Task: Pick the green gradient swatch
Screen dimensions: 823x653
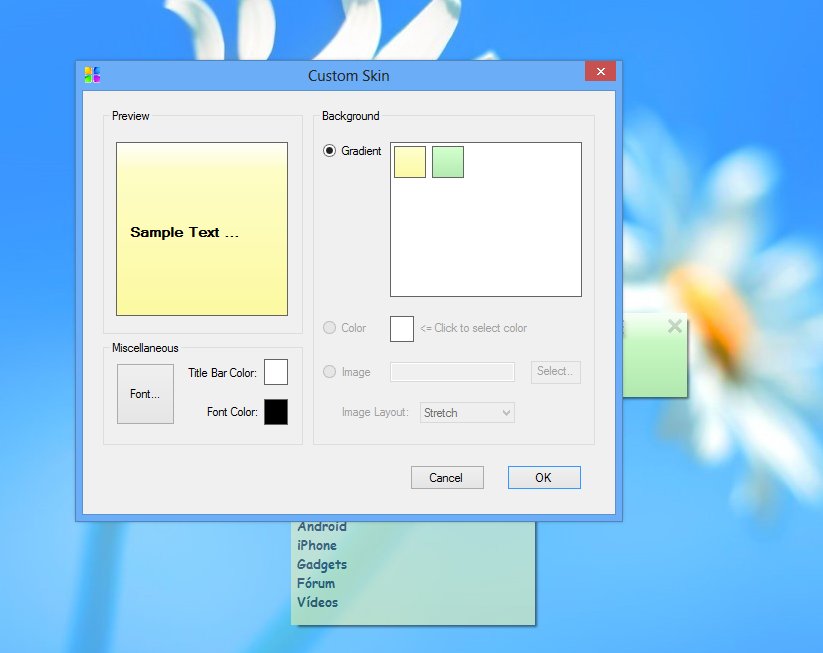Action: (x=448, y=162)
